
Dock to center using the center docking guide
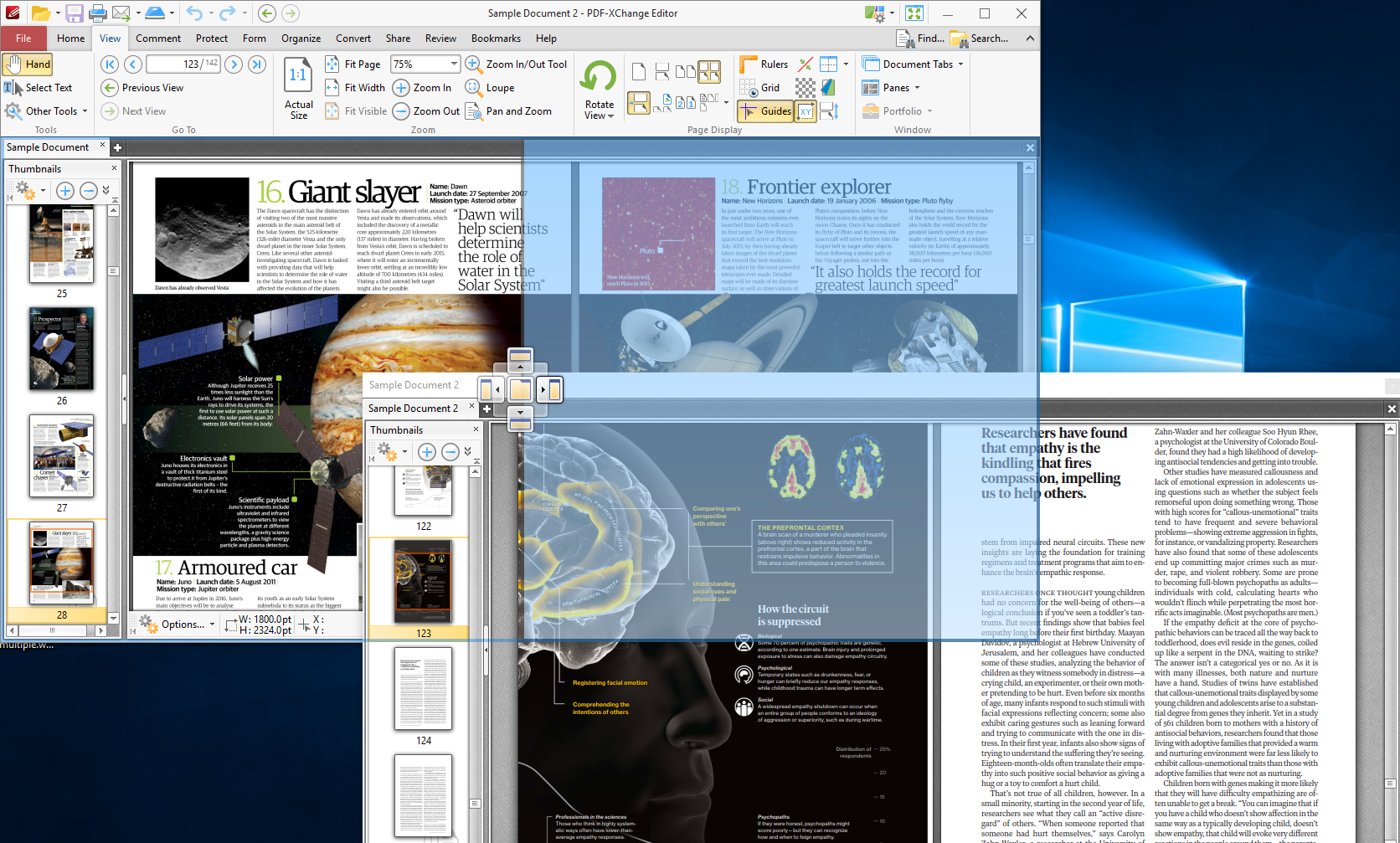[x=520, y=389]
